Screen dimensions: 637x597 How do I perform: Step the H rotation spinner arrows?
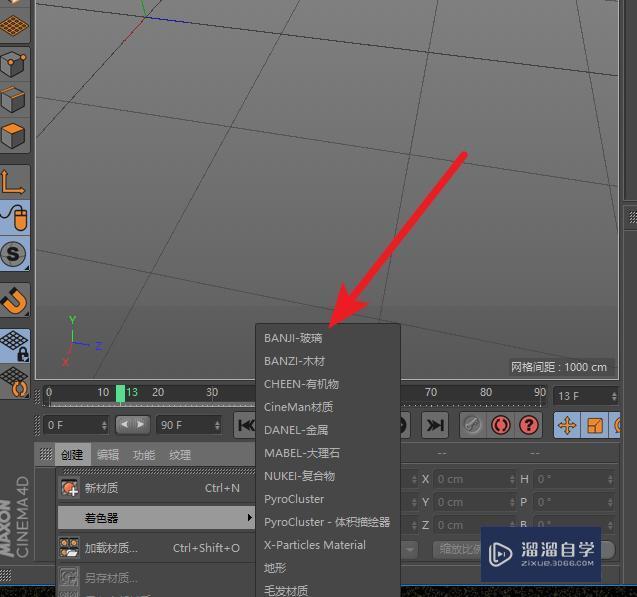610,479
